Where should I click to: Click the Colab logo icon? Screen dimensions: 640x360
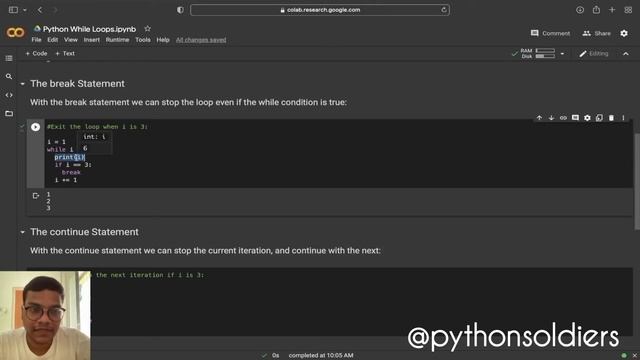coord(15,32)
